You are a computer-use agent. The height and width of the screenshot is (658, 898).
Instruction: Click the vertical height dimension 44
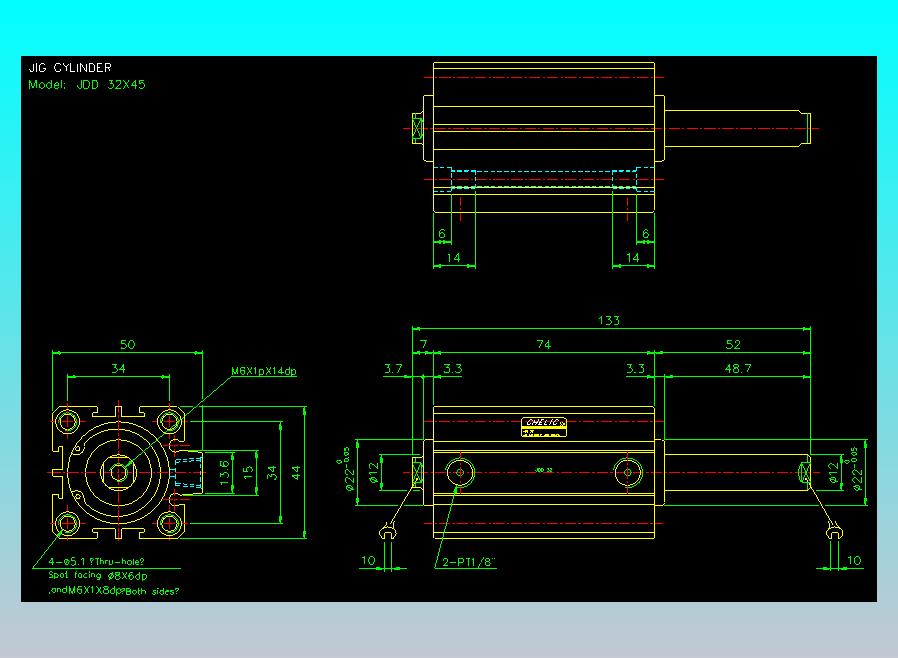click(296, 472)
